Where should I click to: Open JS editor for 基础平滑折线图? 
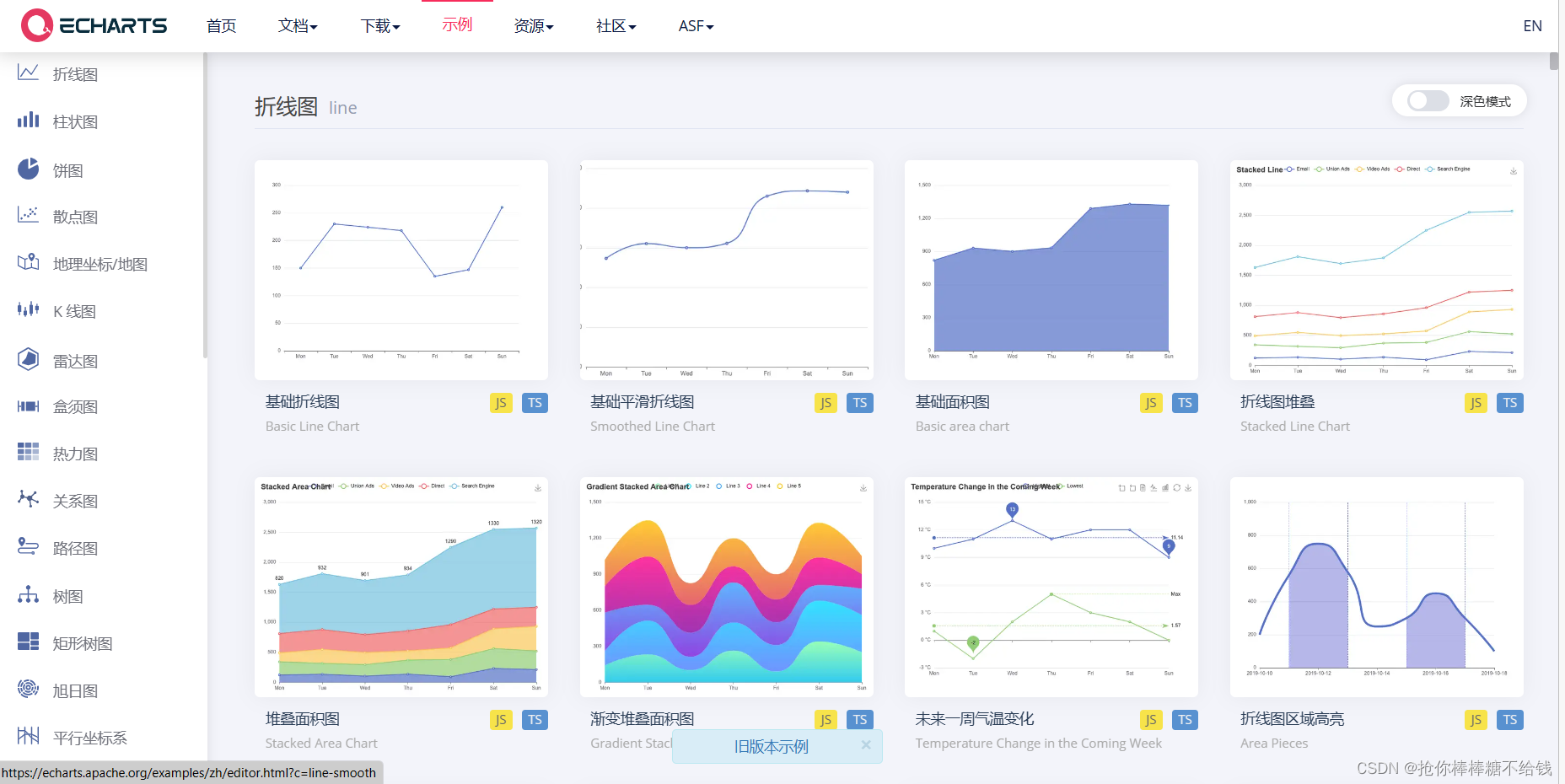826,403
